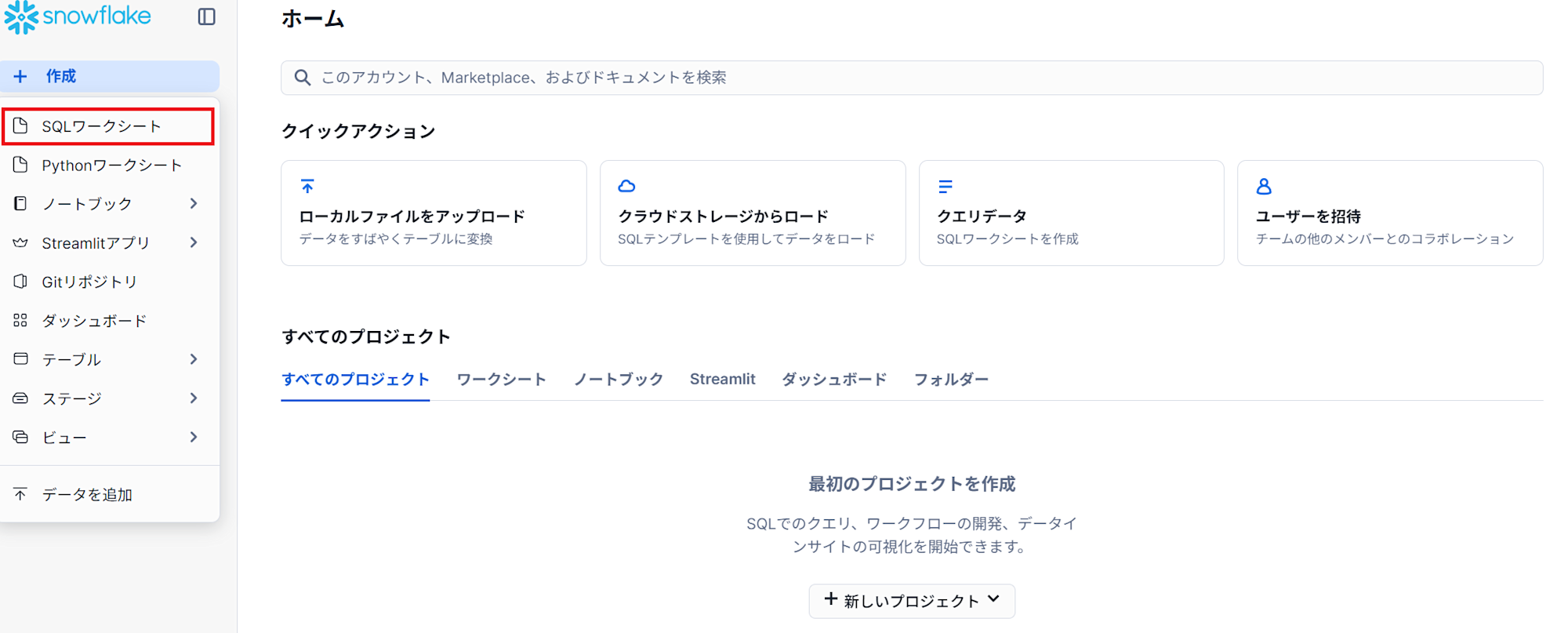Click the Pythonワークシート document icon
This screenshot has width=1568, height=633.
[x=20, y=165]
